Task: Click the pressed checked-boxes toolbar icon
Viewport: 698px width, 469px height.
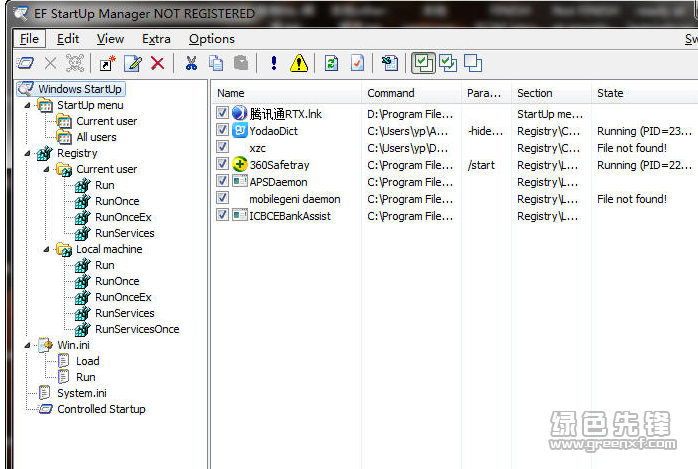Action: [423, 63]
